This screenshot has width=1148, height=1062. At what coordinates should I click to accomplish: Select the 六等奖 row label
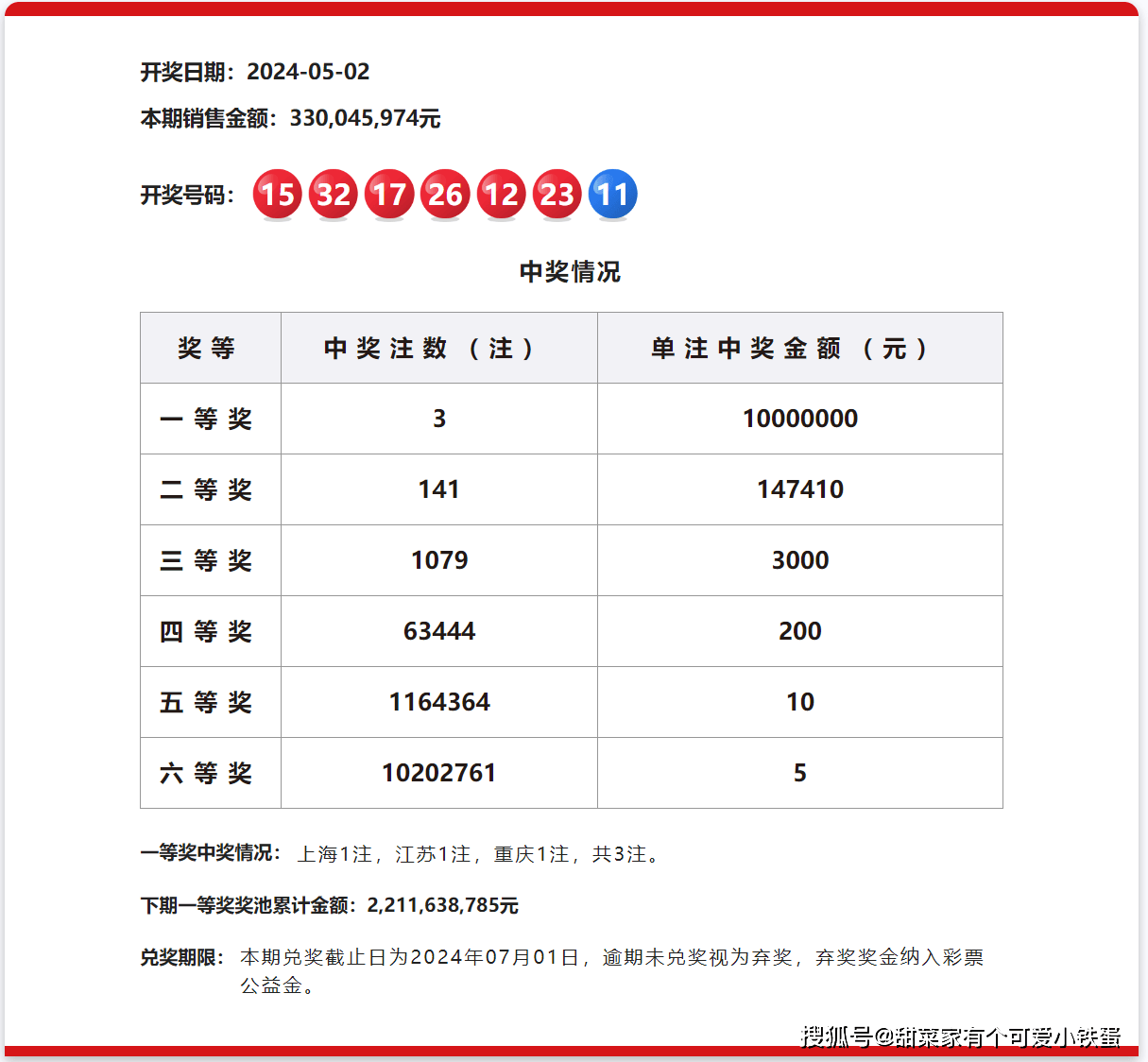pos(206,773)
